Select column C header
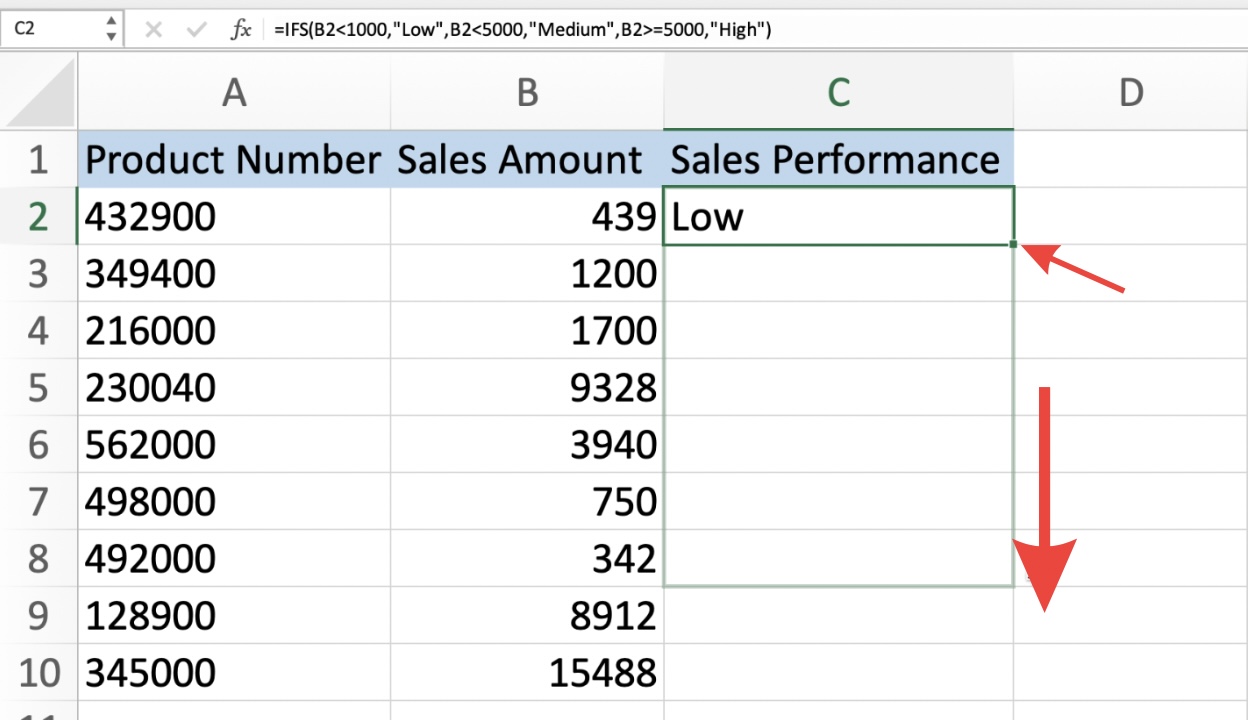Screen dimensions: 1248x720 [838, 92]
